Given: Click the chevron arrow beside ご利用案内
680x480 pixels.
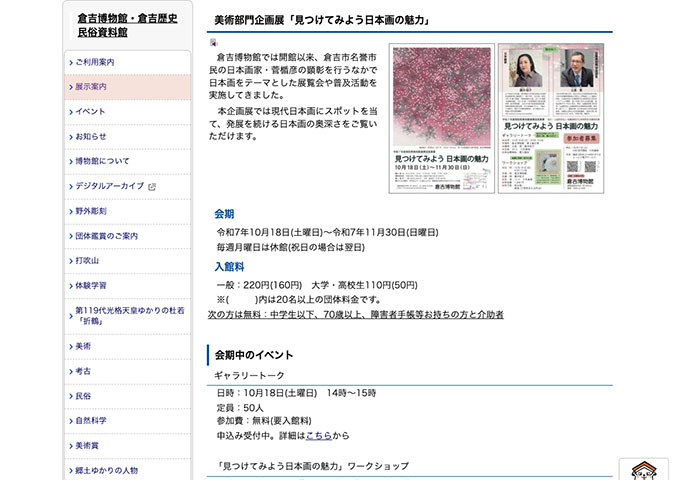Looking at the screenshot, I should coord(69,62).
